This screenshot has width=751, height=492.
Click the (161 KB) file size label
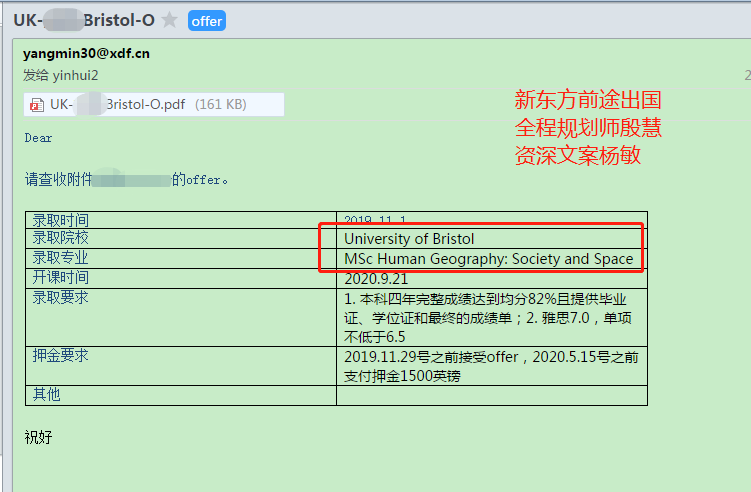(220, 104)
